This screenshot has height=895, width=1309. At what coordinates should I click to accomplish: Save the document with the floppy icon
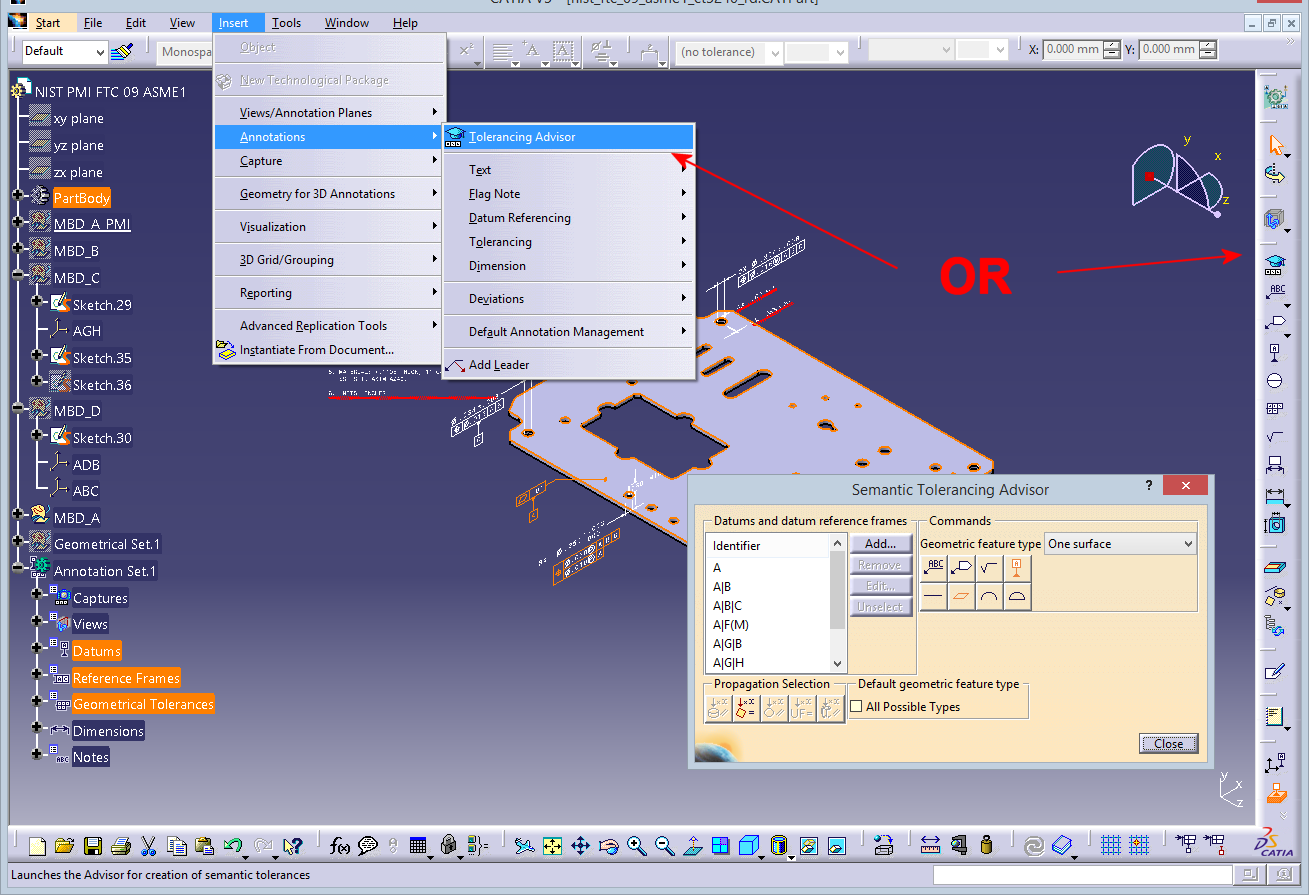(93, 846)
